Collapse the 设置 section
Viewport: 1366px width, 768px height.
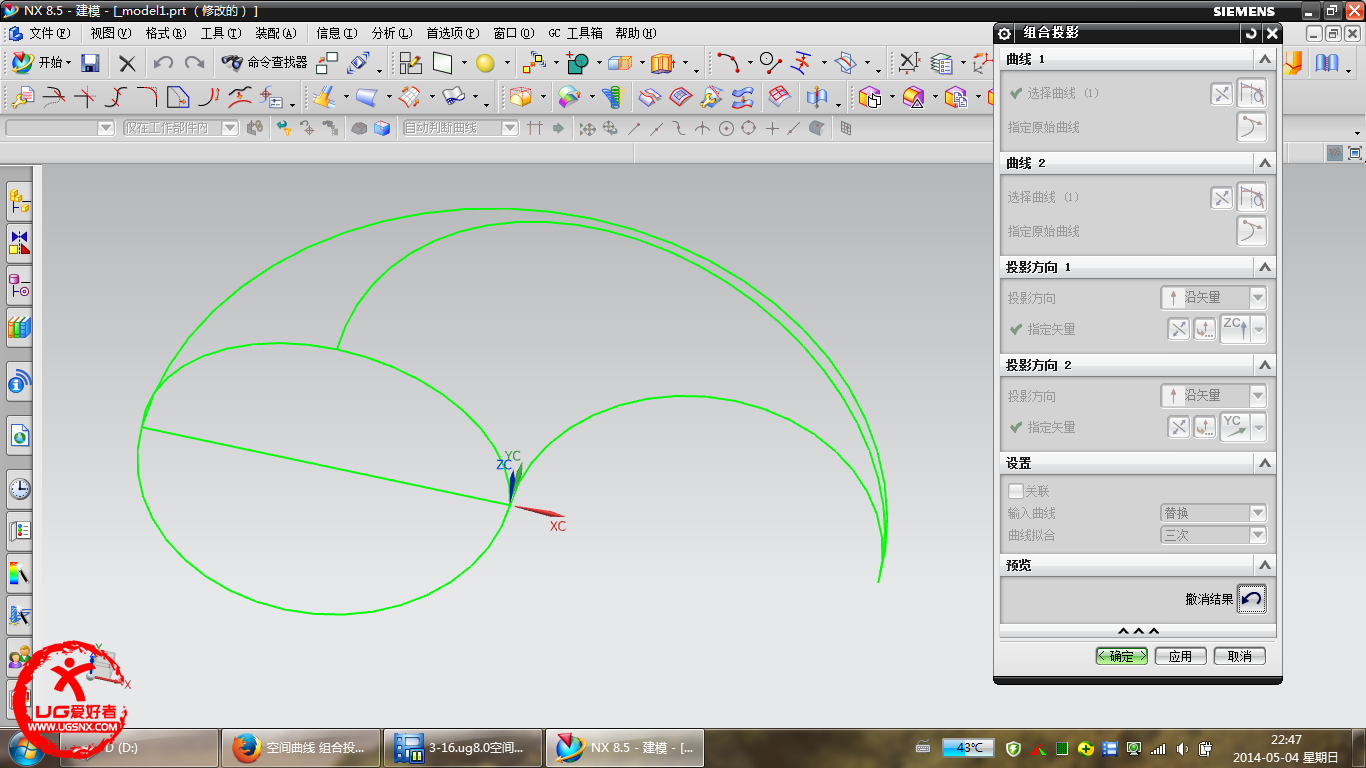pos(1265,463)
